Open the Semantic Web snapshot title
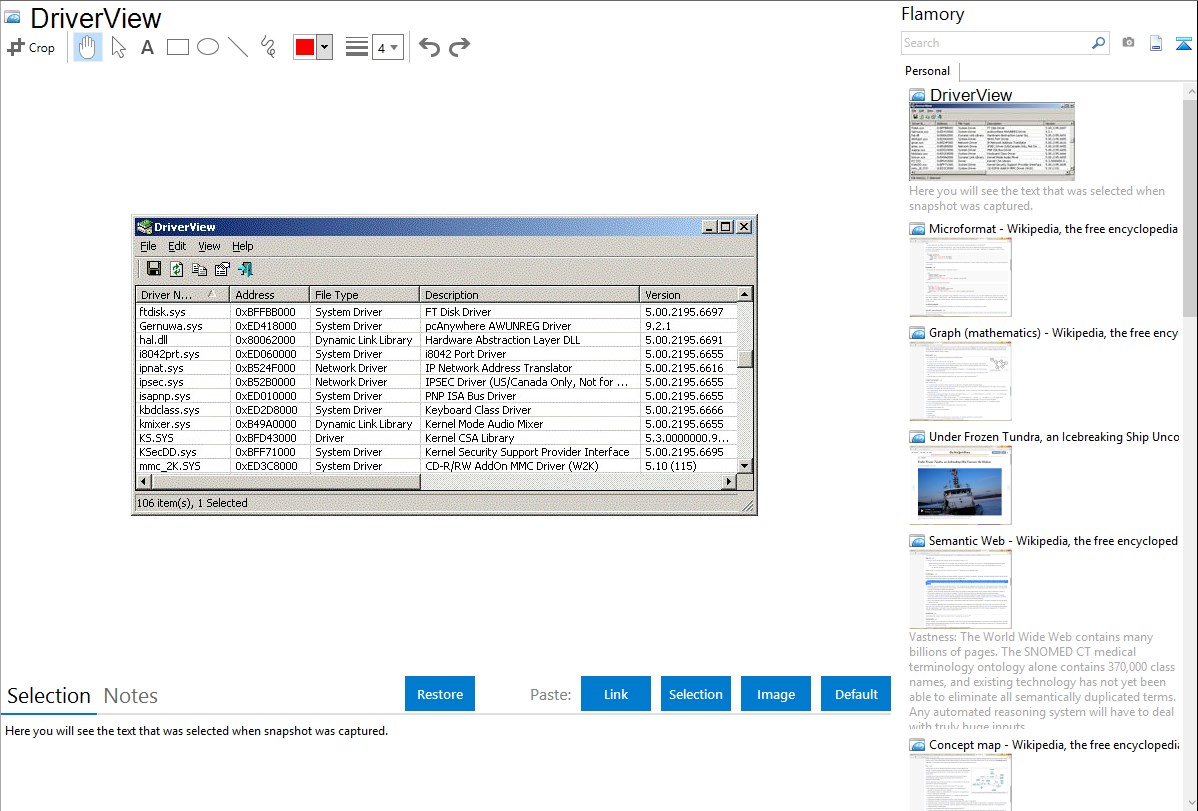1198x811 pixels. (1053, 540)
